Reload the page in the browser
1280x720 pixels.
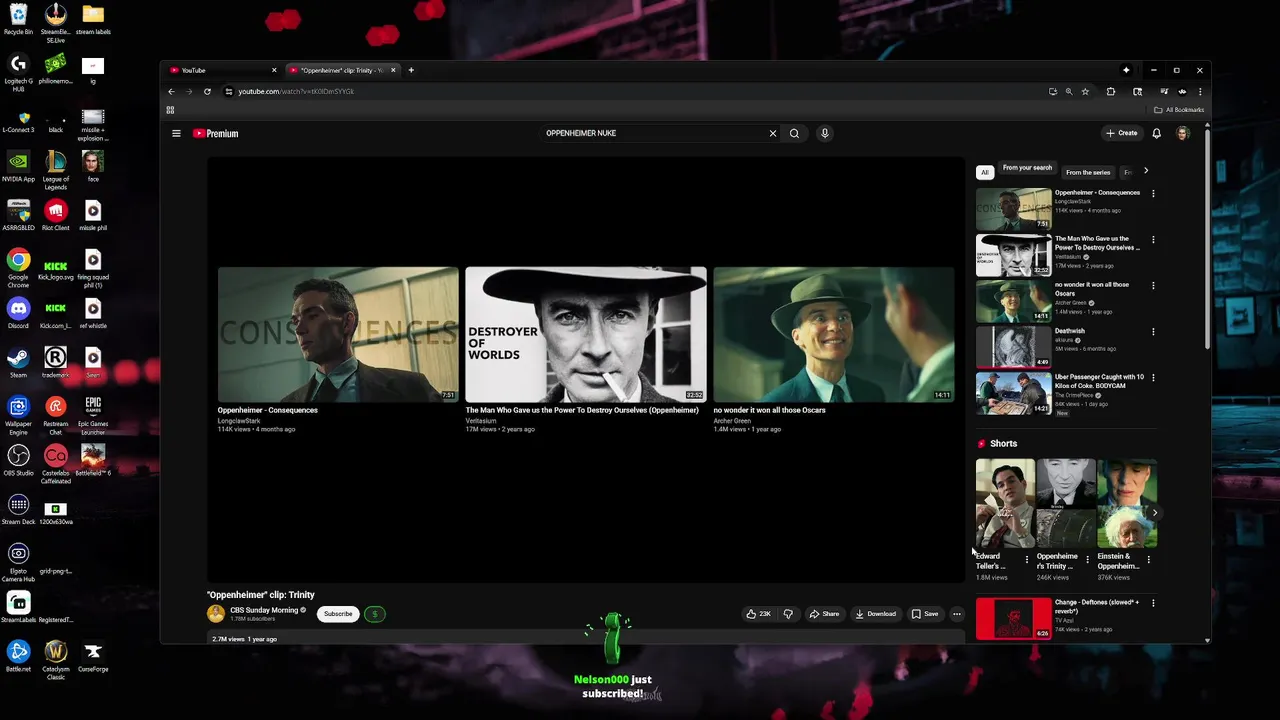(x=207, y=91)
